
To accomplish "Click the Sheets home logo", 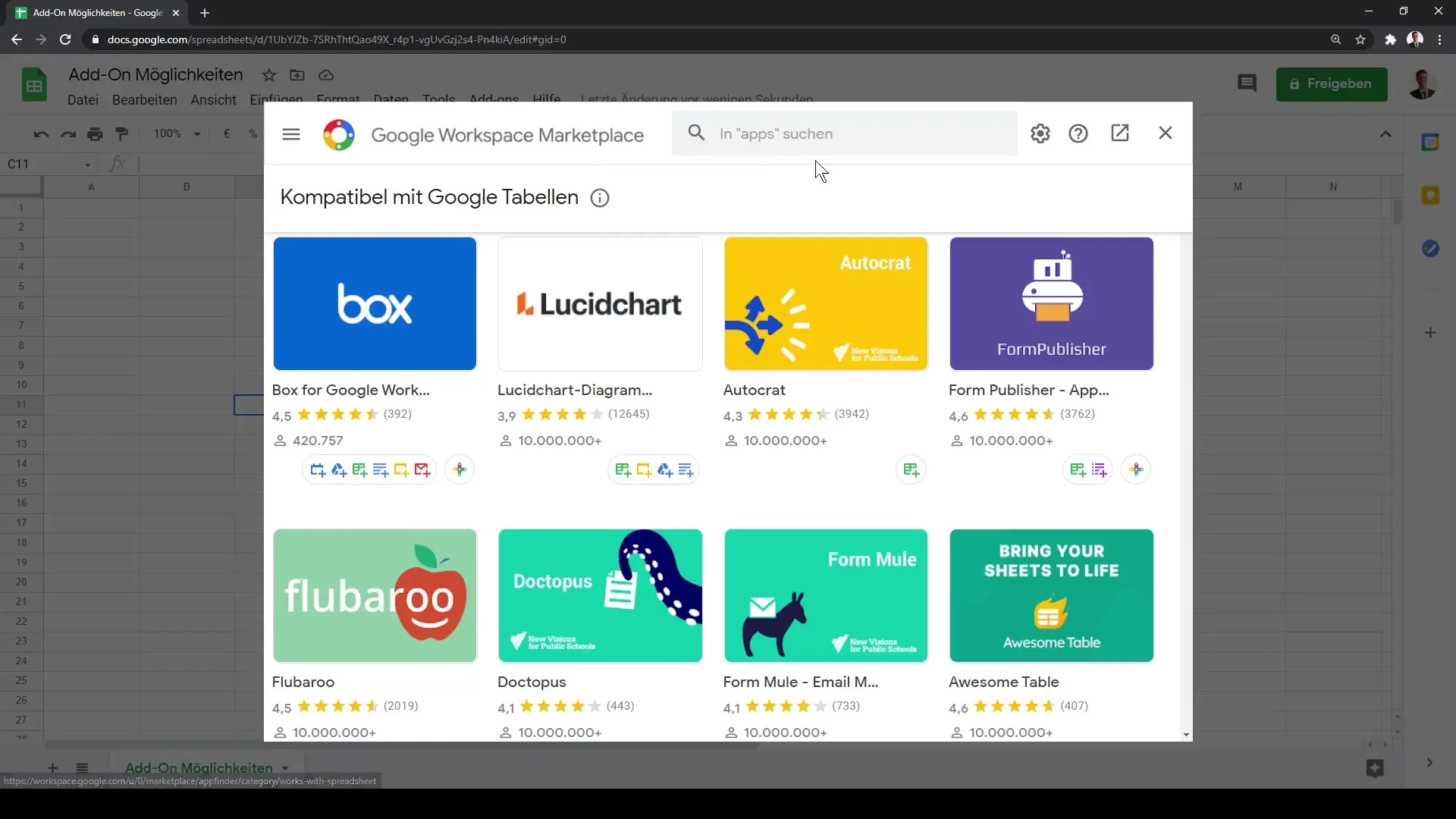I will [34, 84].
